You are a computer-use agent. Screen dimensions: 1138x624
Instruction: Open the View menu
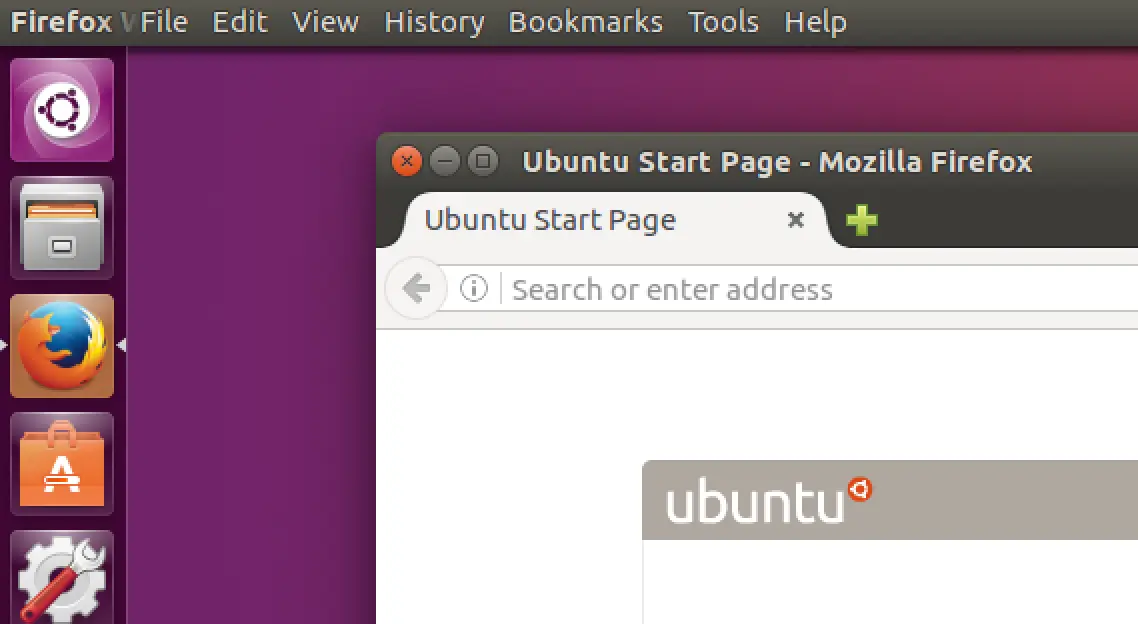[325, 22]
